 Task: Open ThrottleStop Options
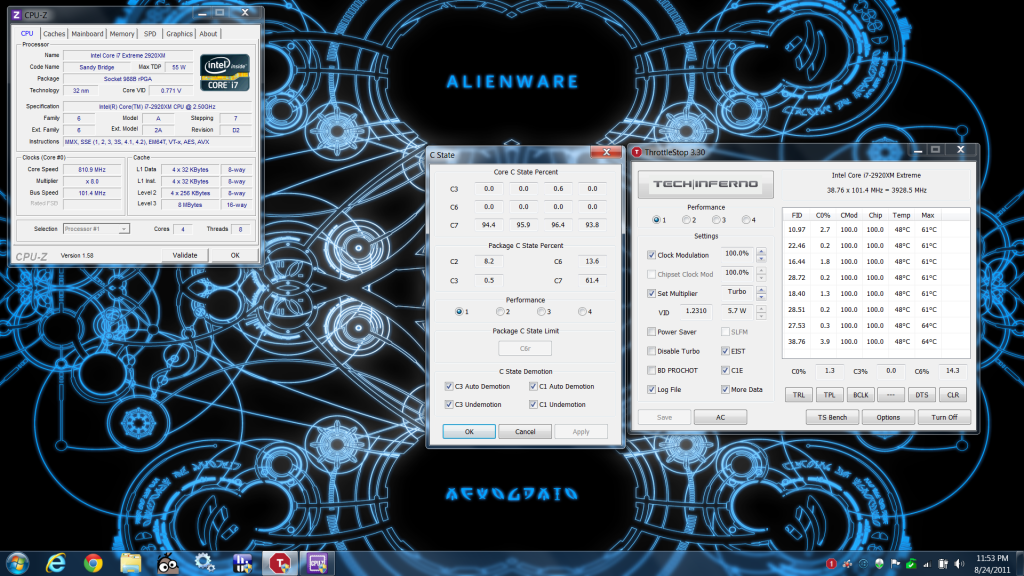tap(888, 417)
